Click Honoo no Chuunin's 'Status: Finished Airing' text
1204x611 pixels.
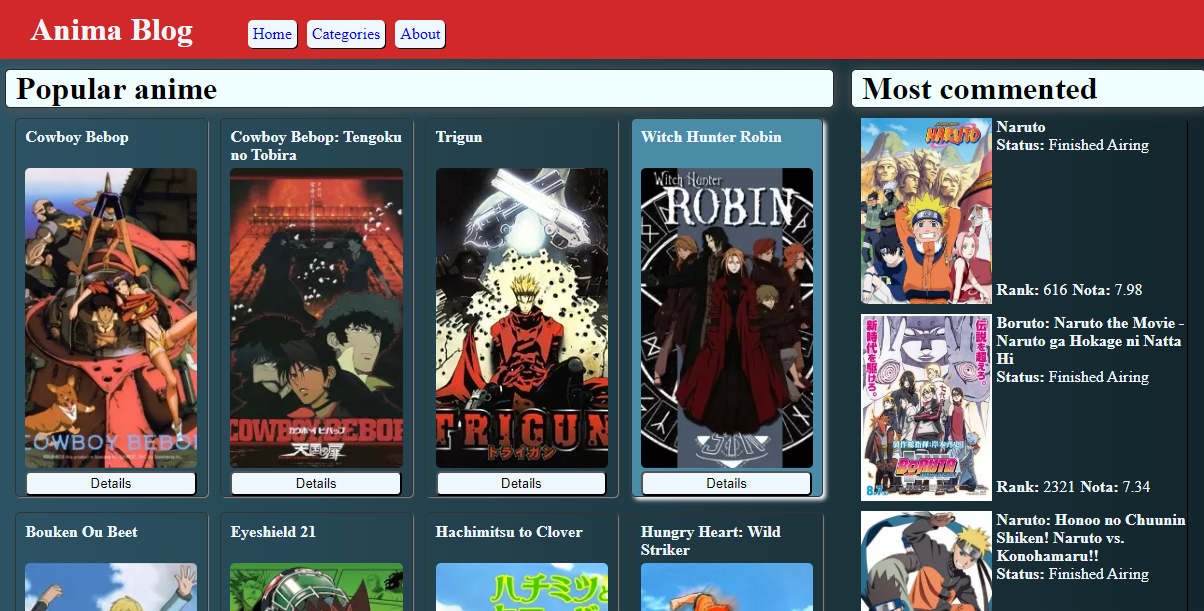(x=1073, y=574)
